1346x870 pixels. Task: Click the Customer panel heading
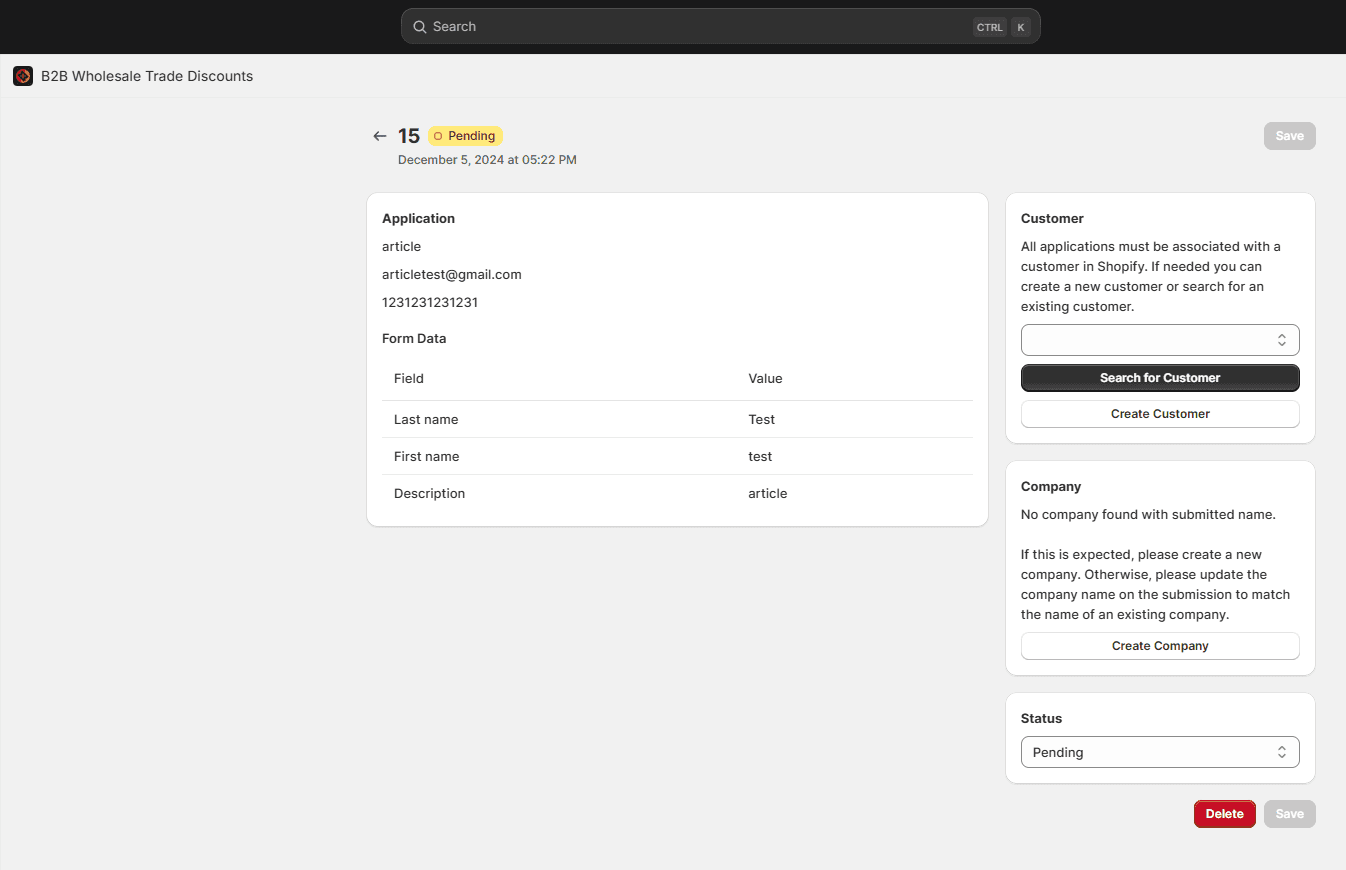click(1052, 218)
